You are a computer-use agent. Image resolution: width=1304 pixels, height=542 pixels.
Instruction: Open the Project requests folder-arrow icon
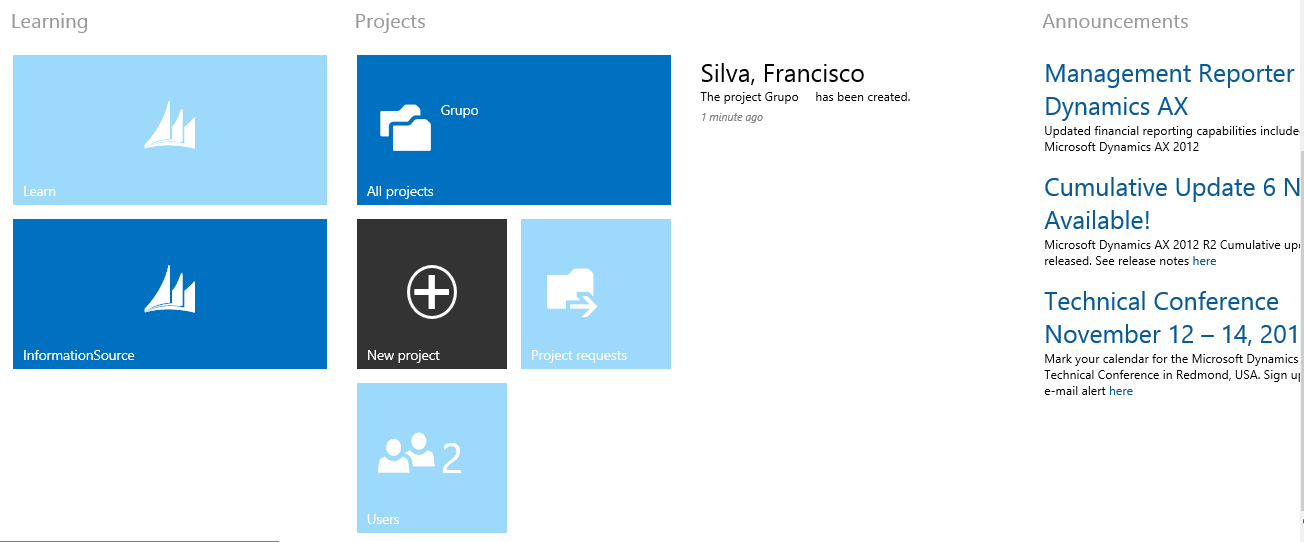572,293
